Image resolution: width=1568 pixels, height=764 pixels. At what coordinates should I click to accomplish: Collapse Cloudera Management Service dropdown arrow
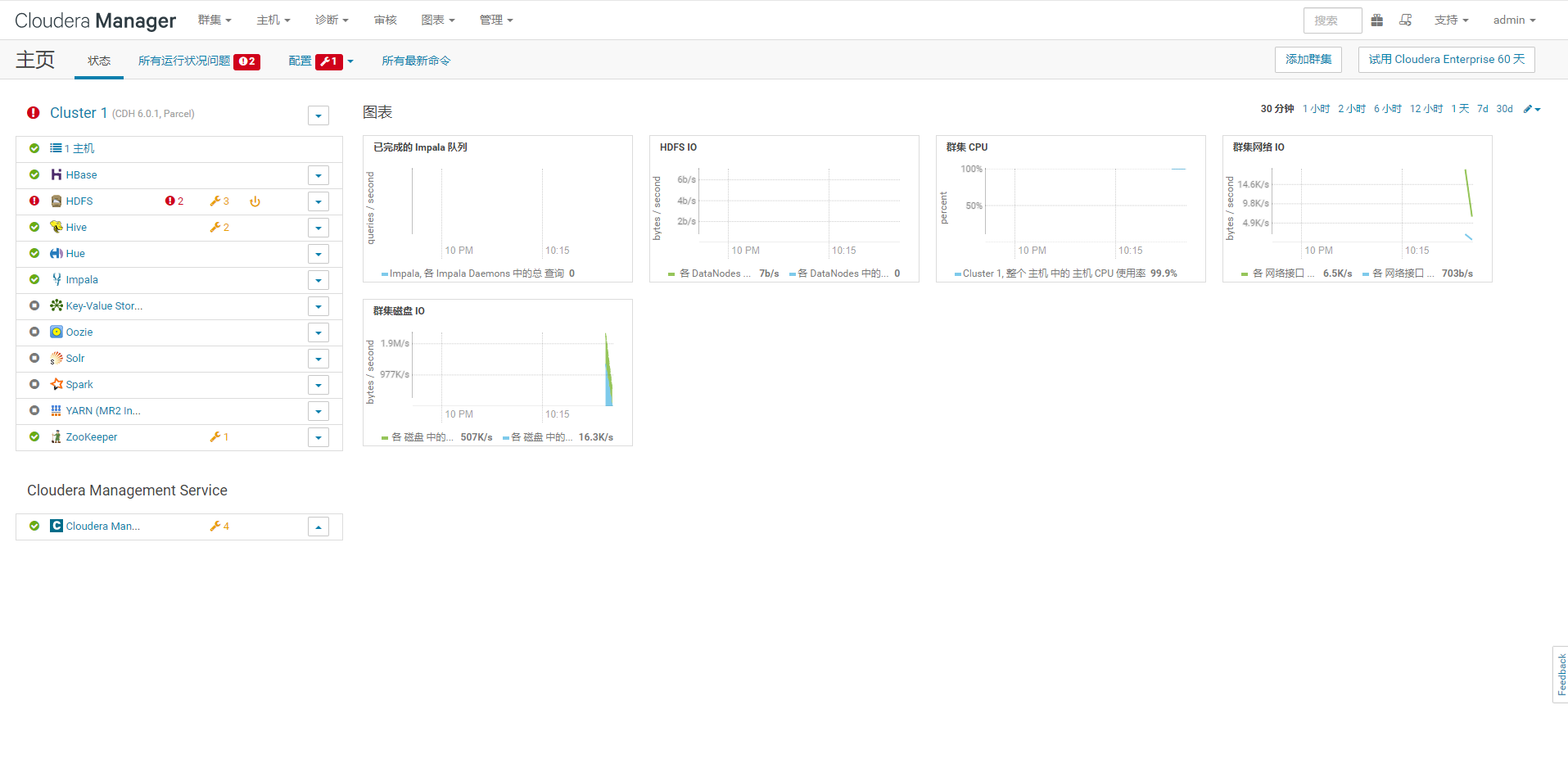tap(319, 527)
